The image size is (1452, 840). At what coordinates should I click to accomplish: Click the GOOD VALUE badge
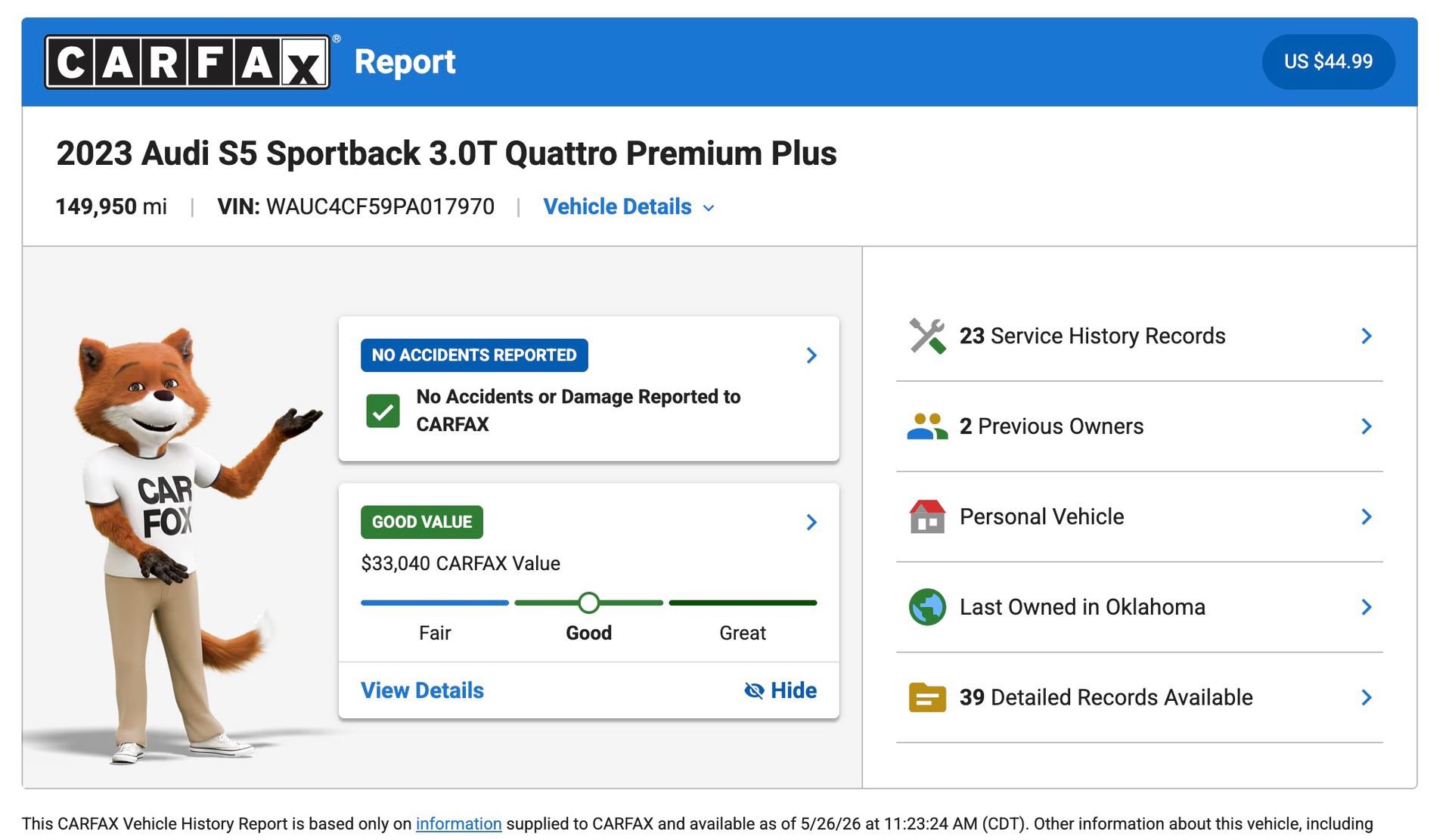click(x=422, y=522)
